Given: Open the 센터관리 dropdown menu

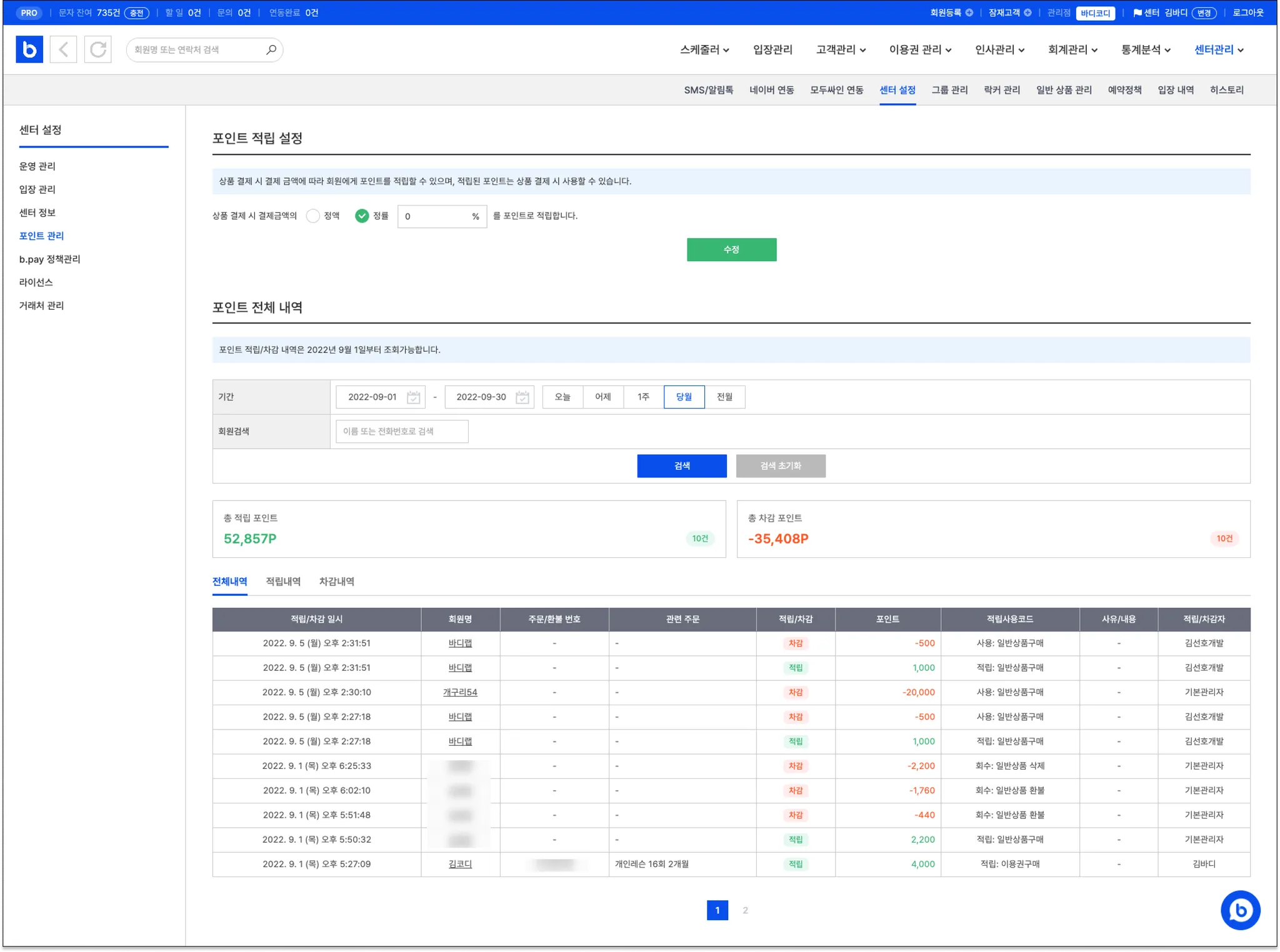Looking at the screenshot, I should (x=1219, y=50).
